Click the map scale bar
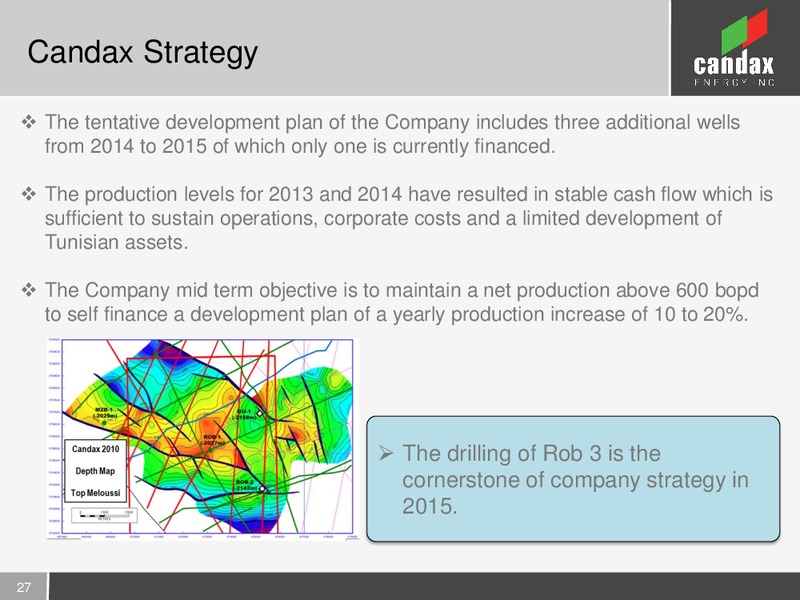Screen dimensions: 800x600 [104, 515]
